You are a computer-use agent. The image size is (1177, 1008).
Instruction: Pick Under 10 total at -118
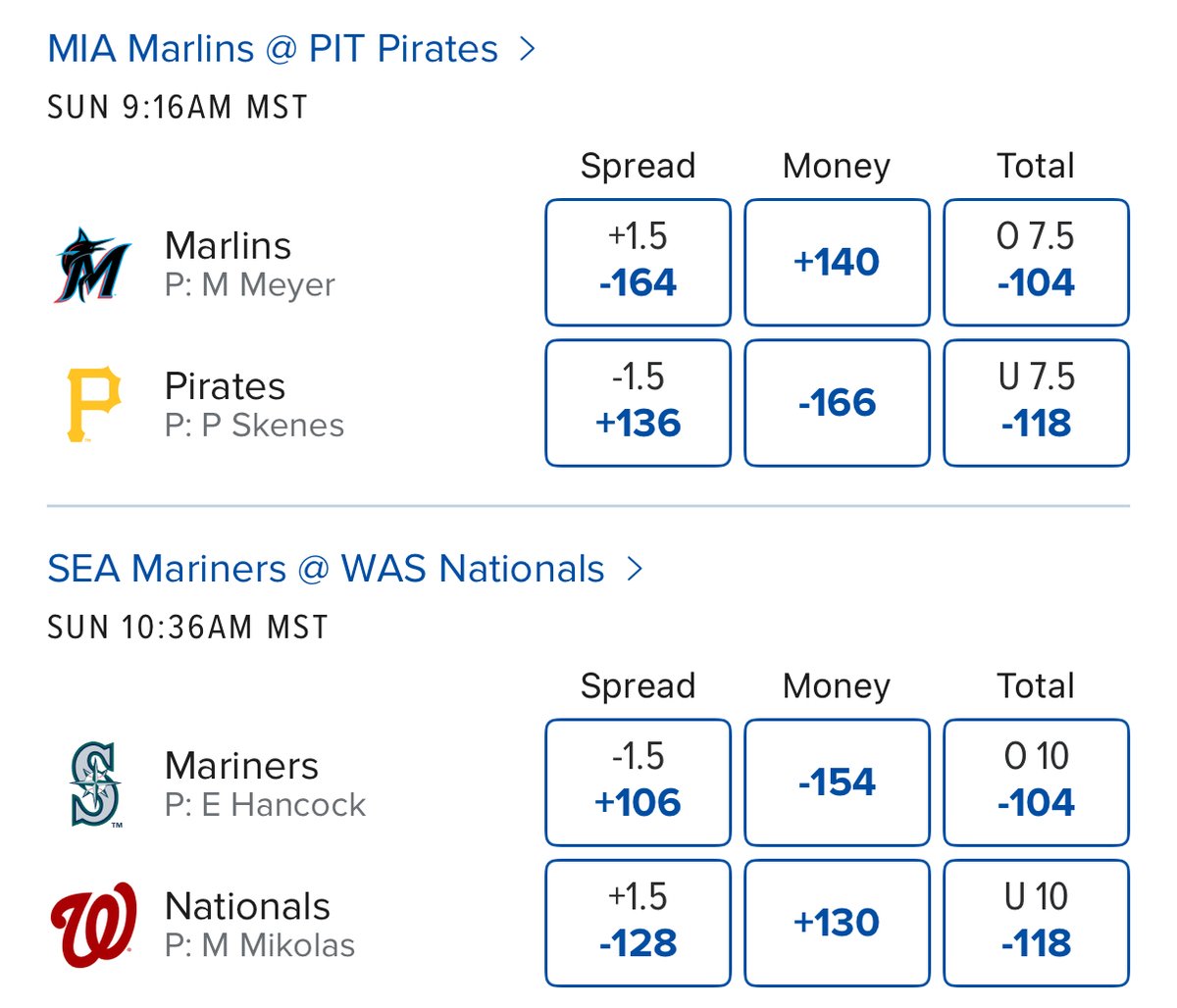(x=1036, y=923)
